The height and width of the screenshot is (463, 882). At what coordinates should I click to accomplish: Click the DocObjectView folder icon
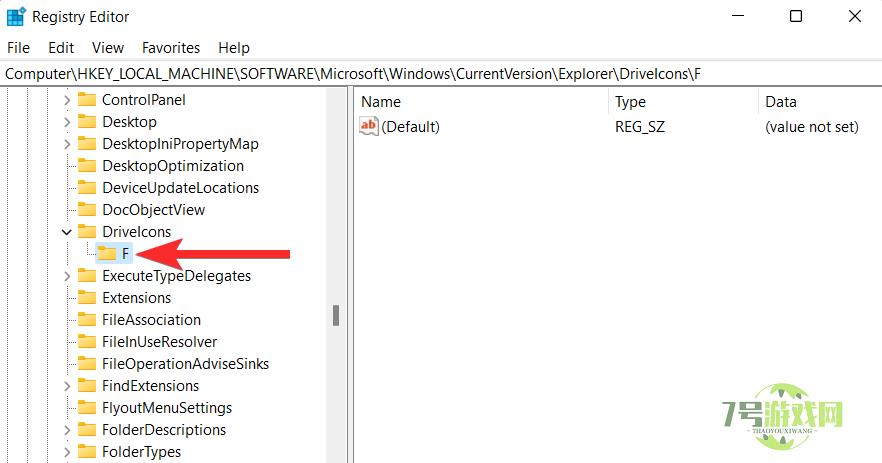87,209
